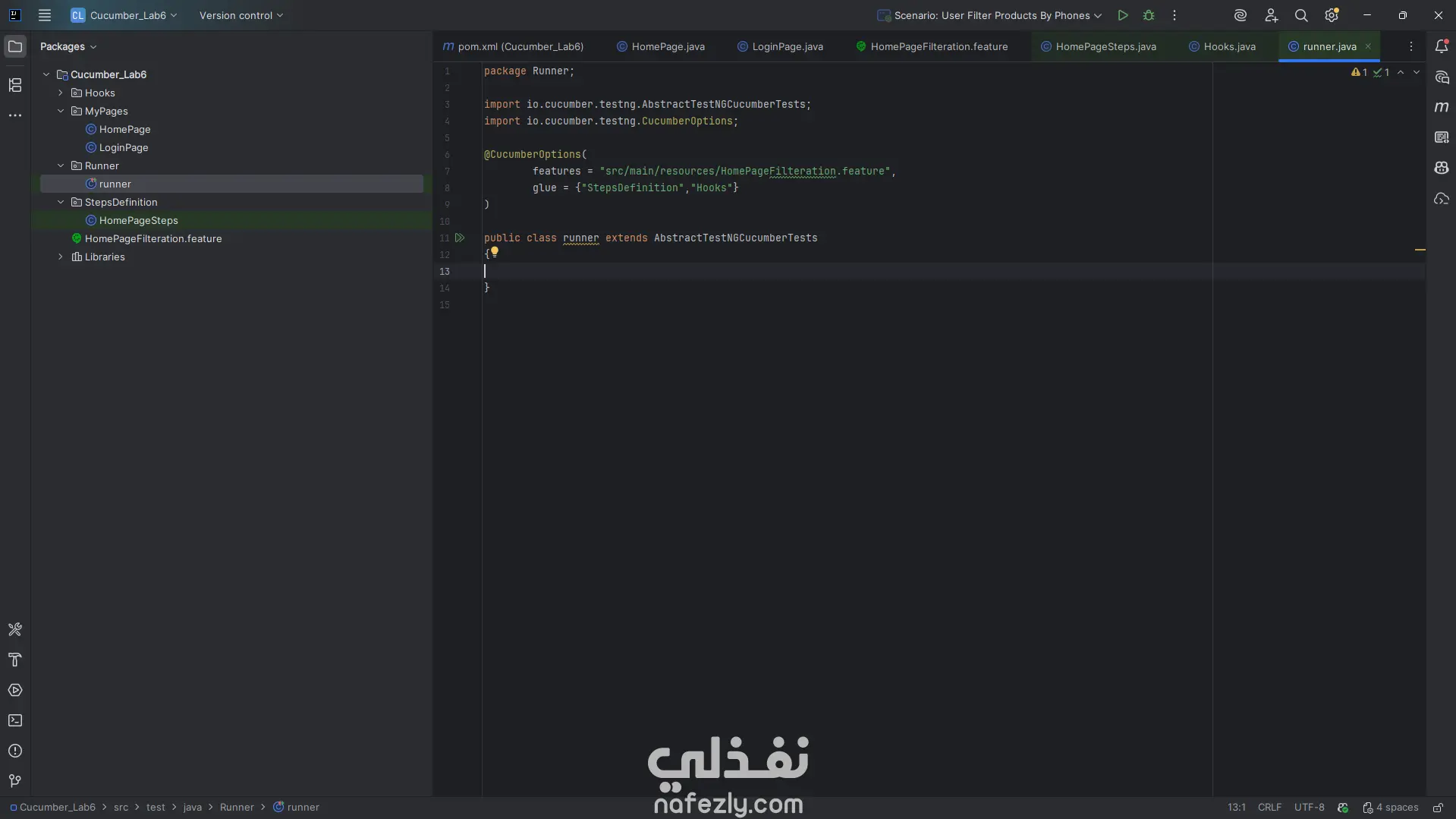Viewport: 1456px width, 819px height.
Task: Switch to pom.xml tab
Action: coord(514,46)
